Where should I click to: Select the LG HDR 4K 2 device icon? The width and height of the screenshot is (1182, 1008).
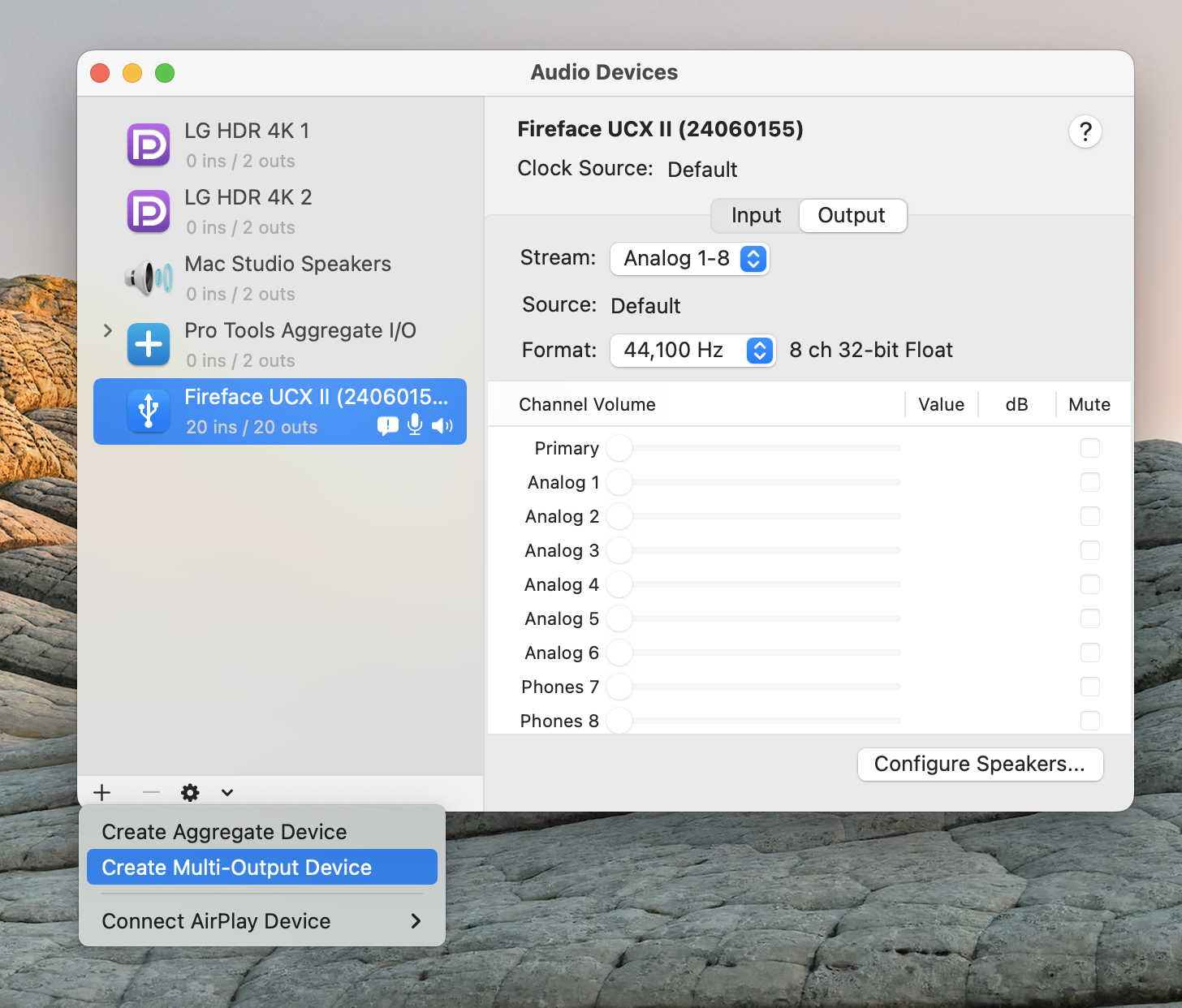[149, 211]
